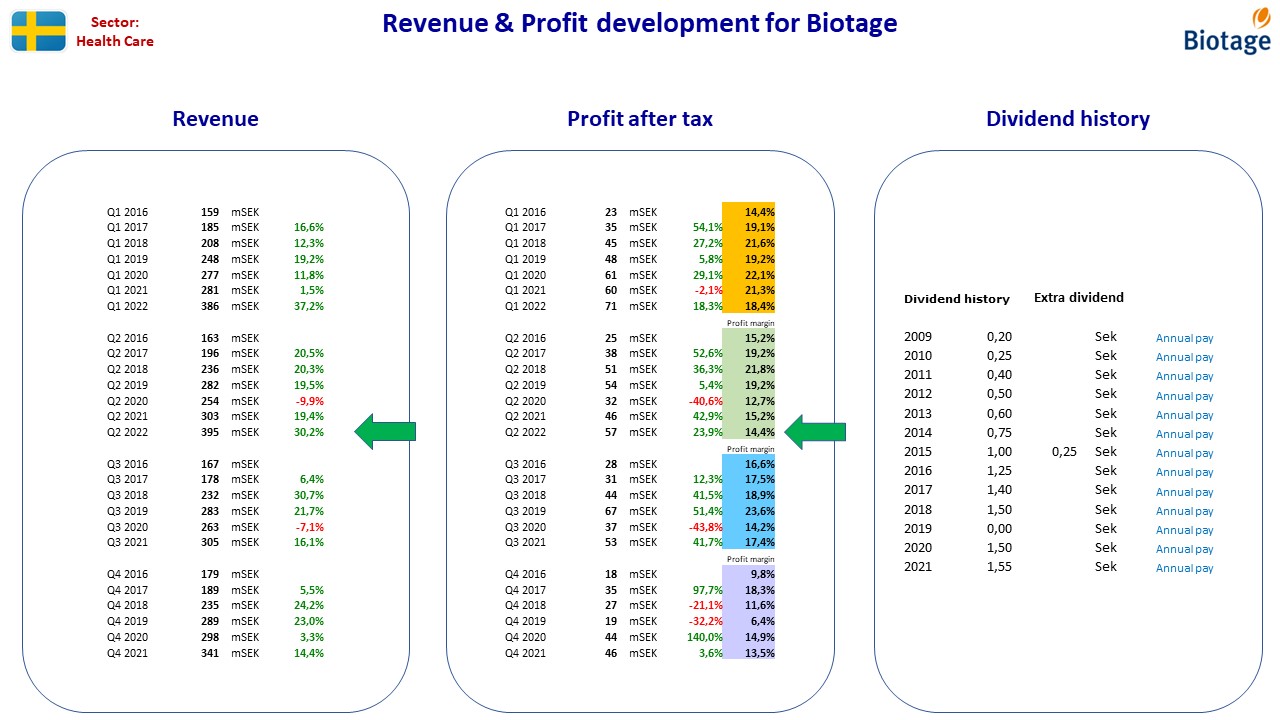Click the Annual pay link for 2009
1280x720 pixels.
pos(1185,338)
